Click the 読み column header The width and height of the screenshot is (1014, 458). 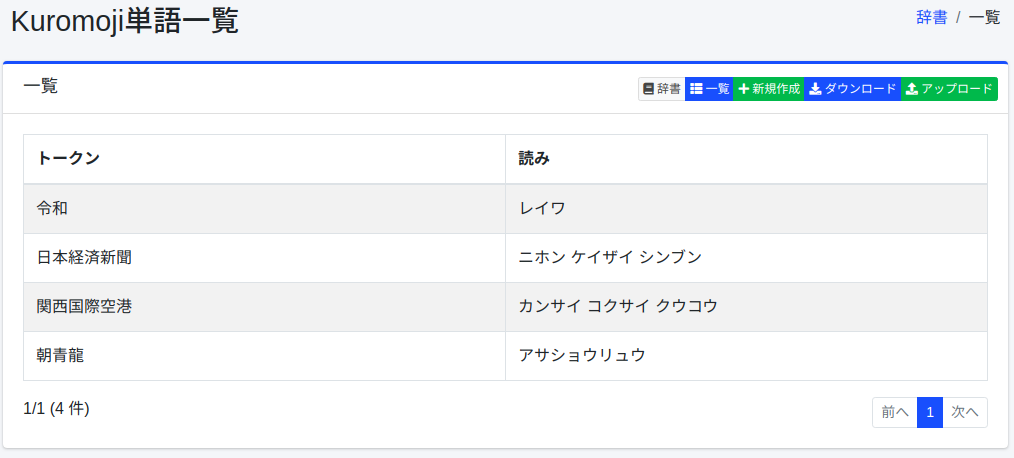tap(534, 158)
